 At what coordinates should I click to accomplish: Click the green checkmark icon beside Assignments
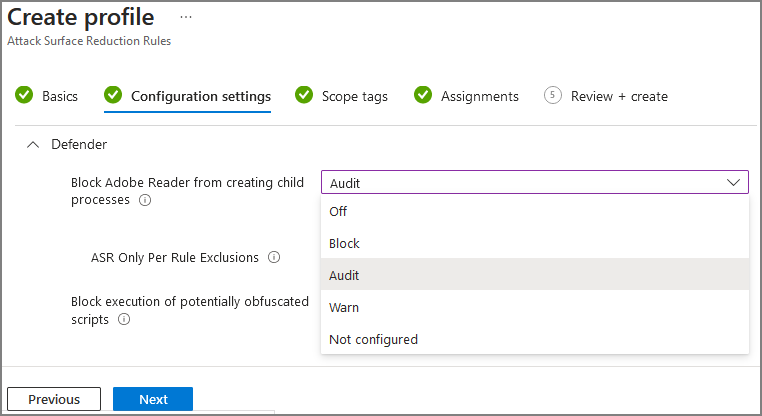423,96
